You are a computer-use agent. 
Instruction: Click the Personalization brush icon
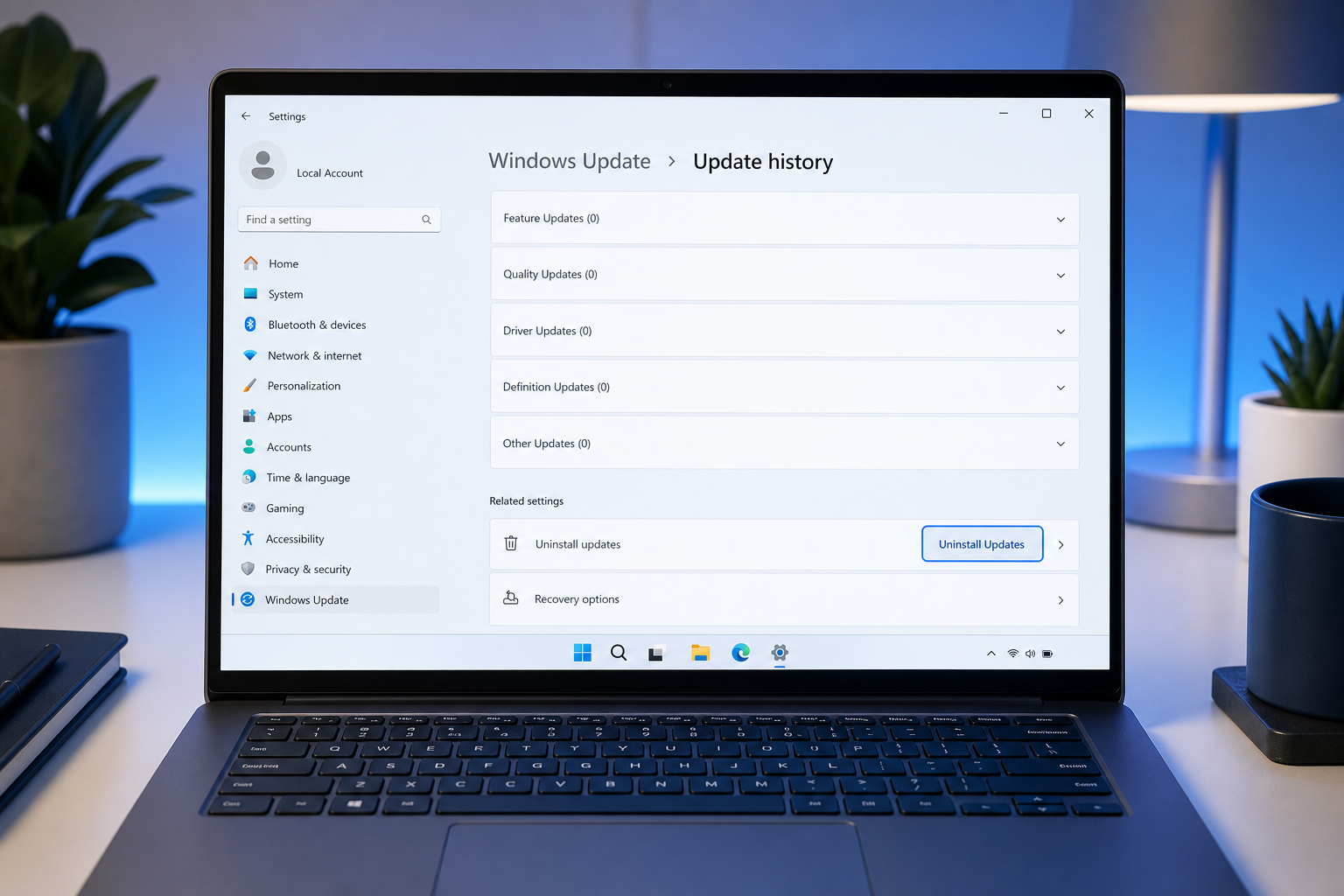pos(249,386)
